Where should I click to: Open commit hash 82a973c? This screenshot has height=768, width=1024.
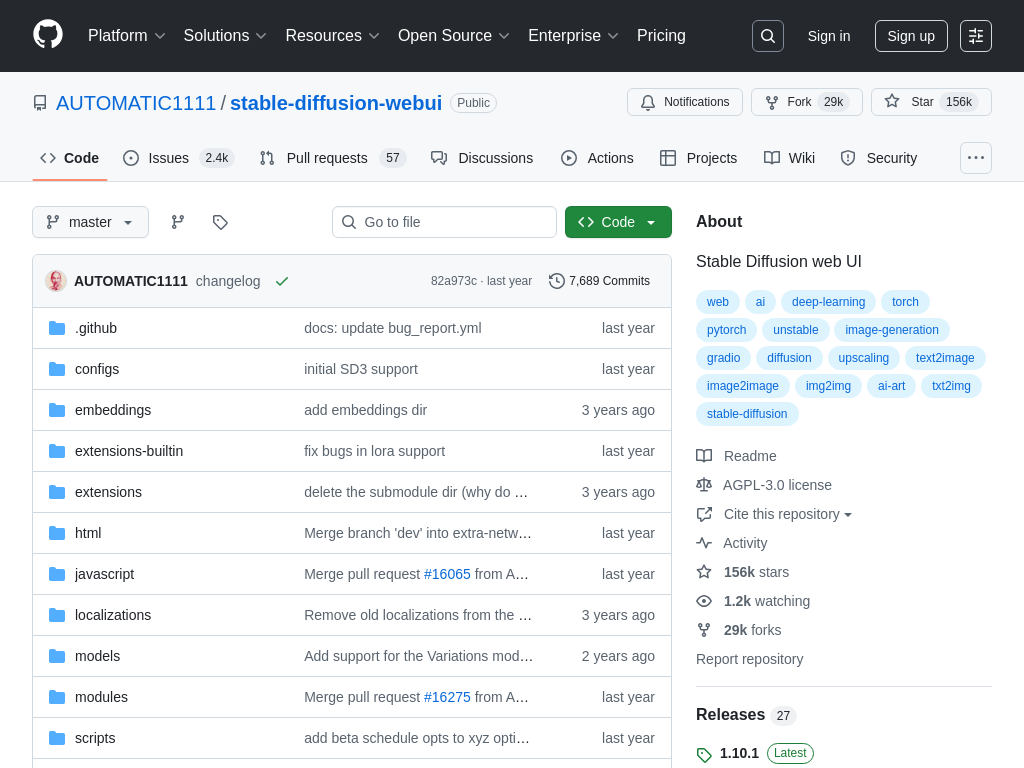point(453,281)
